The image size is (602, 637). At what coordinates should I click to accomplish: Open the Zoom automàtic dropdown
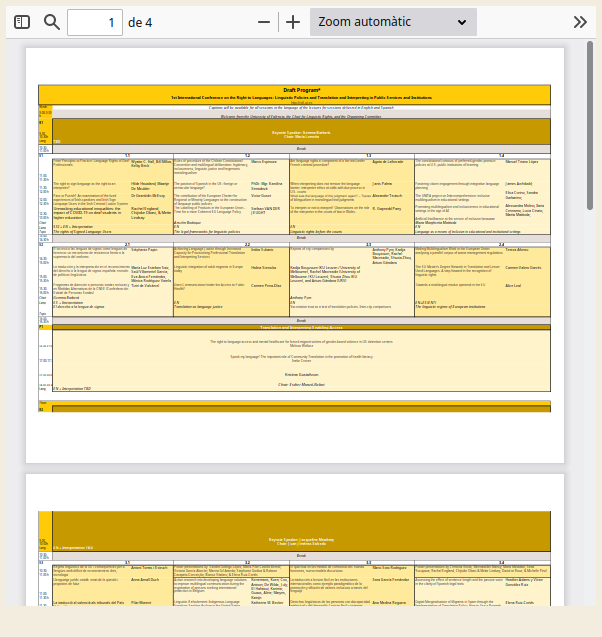click(392, 22)
